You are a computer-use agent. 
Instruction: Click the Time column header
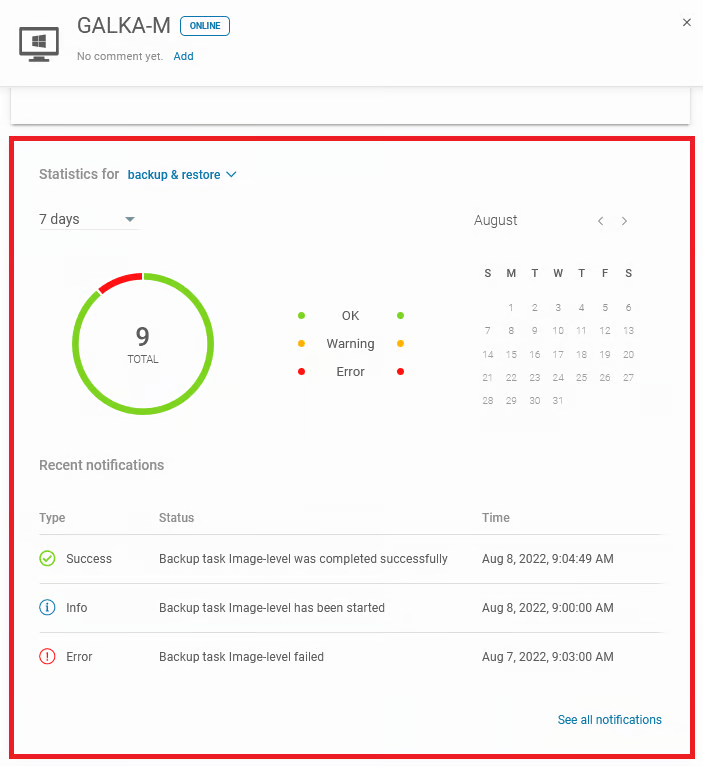point(495,518)
